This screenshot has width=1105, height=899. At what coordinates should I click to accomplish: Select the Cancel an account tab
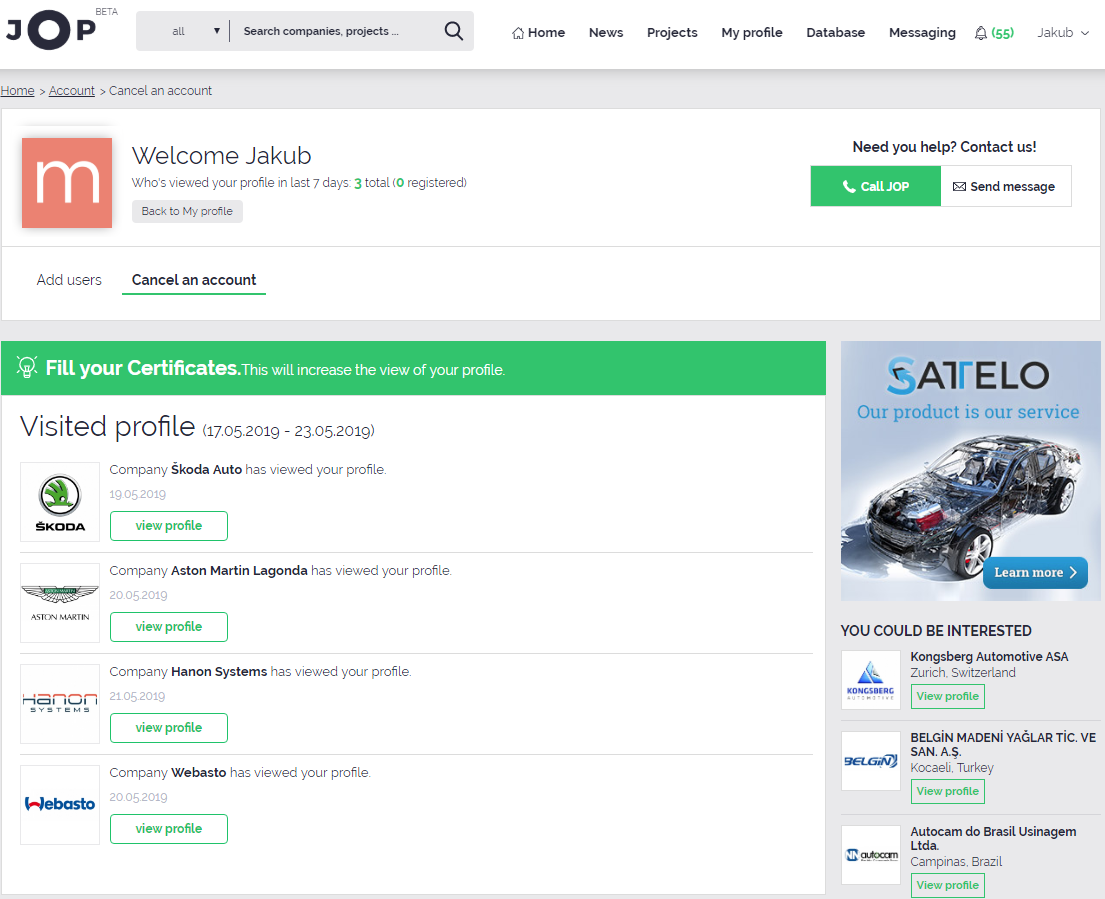pos(194,280)
